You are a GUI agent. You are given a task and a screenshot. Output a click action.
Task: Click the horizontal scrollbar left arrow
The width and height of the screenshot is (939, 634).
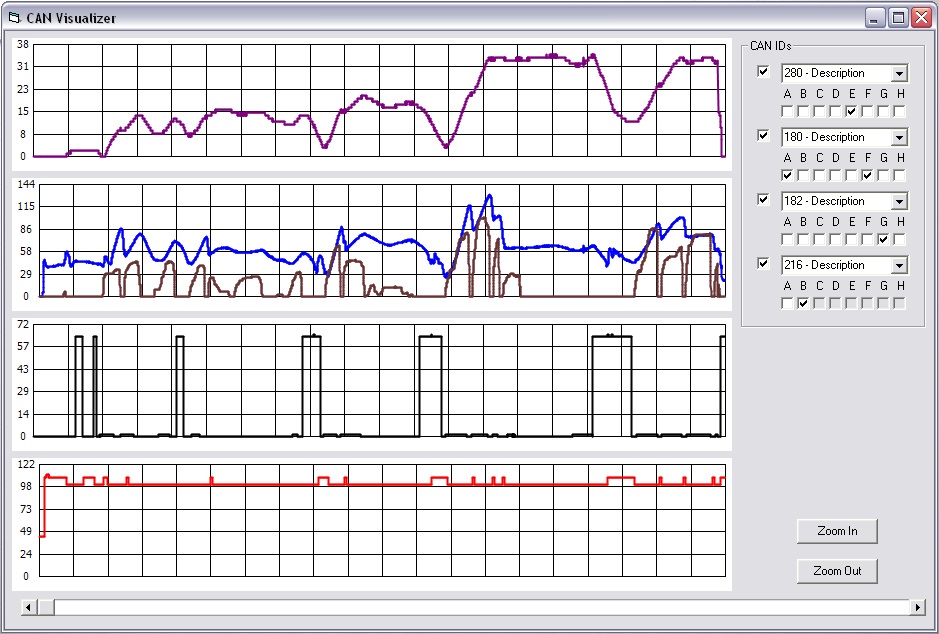pyautogui.click(x=29, y=607)
